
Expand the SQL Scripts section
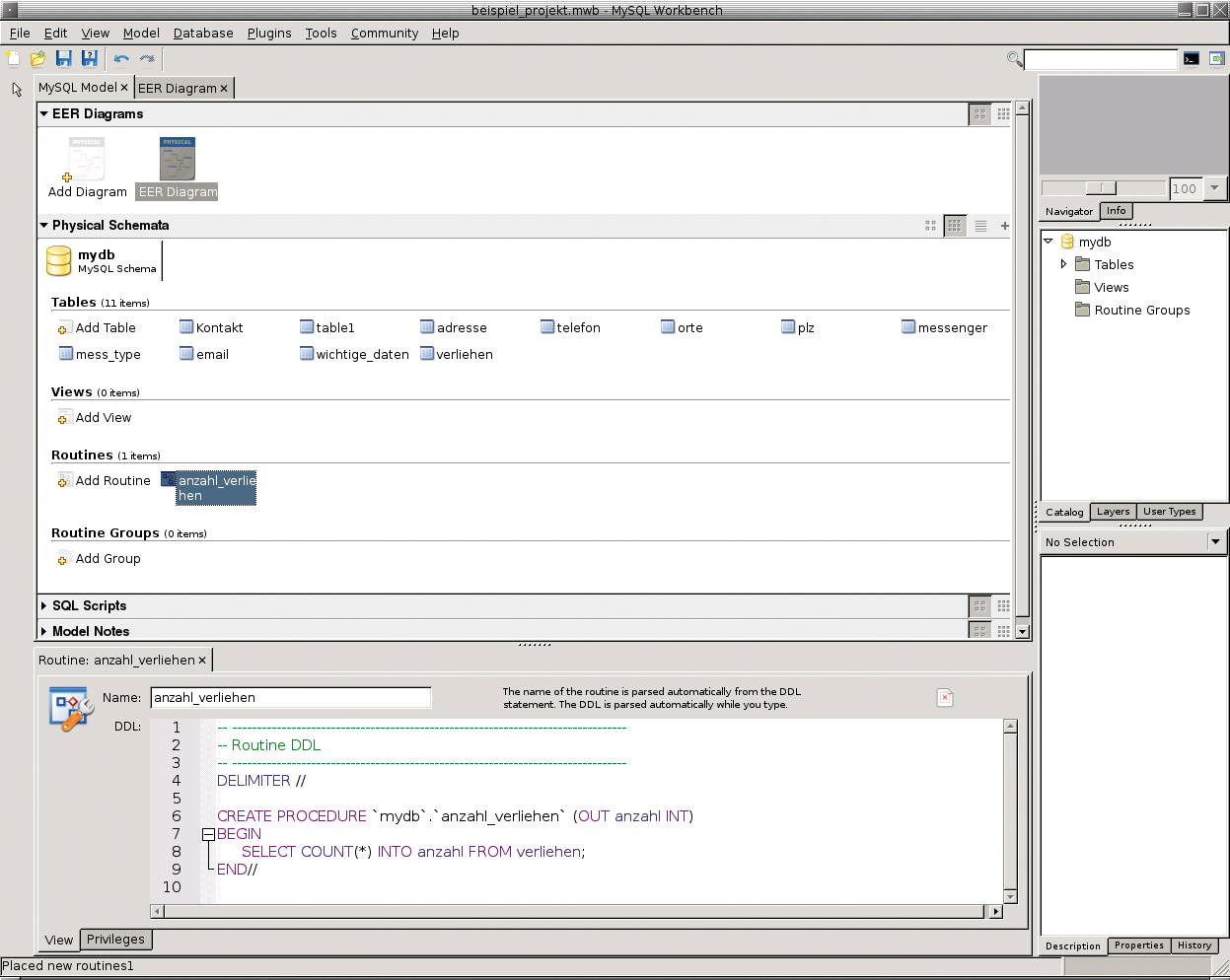[44, 606]
